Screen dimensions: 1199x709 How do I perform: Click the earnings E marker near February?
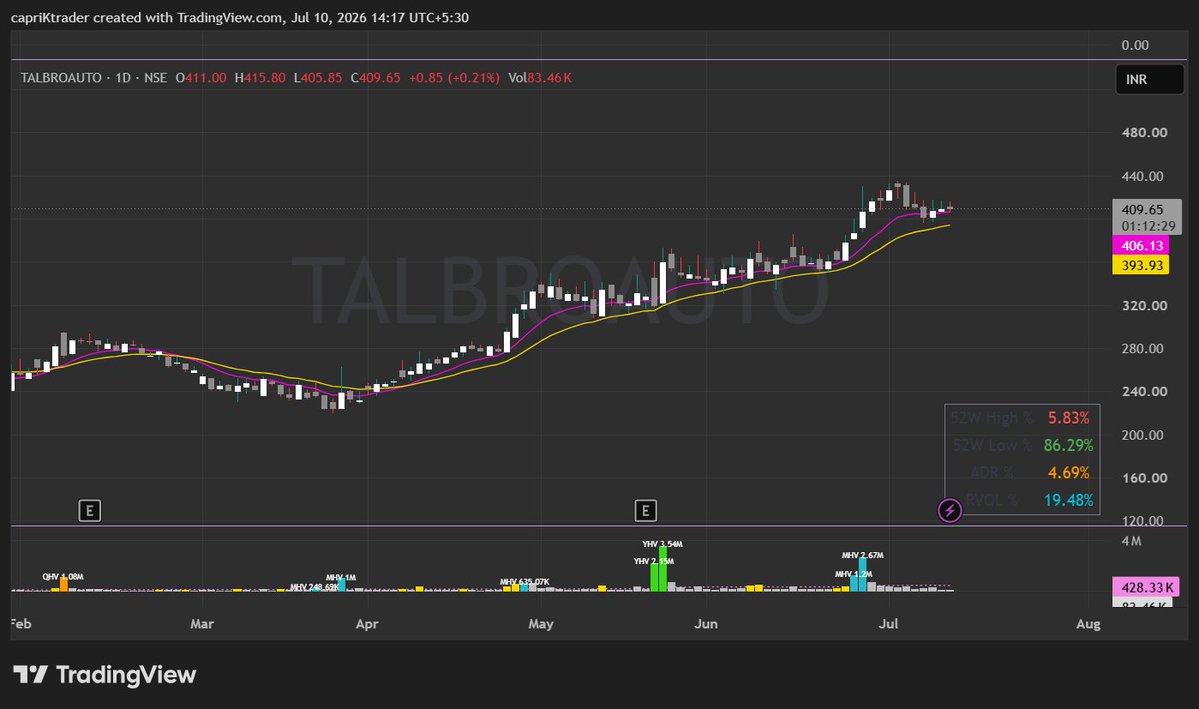(x=89, y=510)
